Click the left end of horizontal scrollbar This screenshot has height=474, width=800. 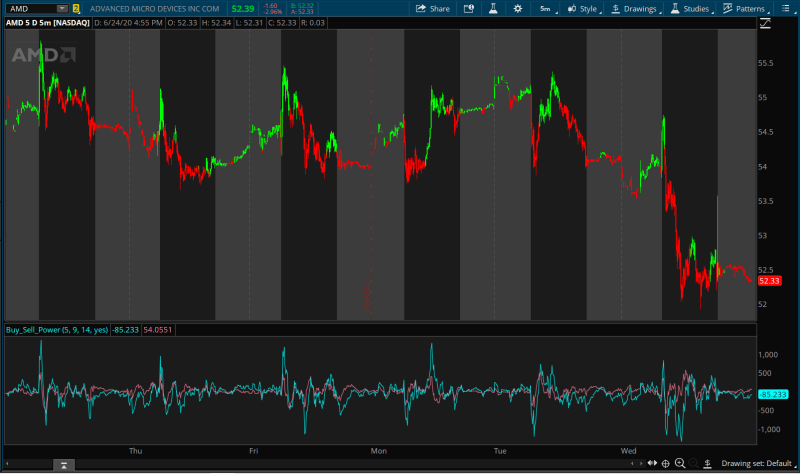[7, 464]
